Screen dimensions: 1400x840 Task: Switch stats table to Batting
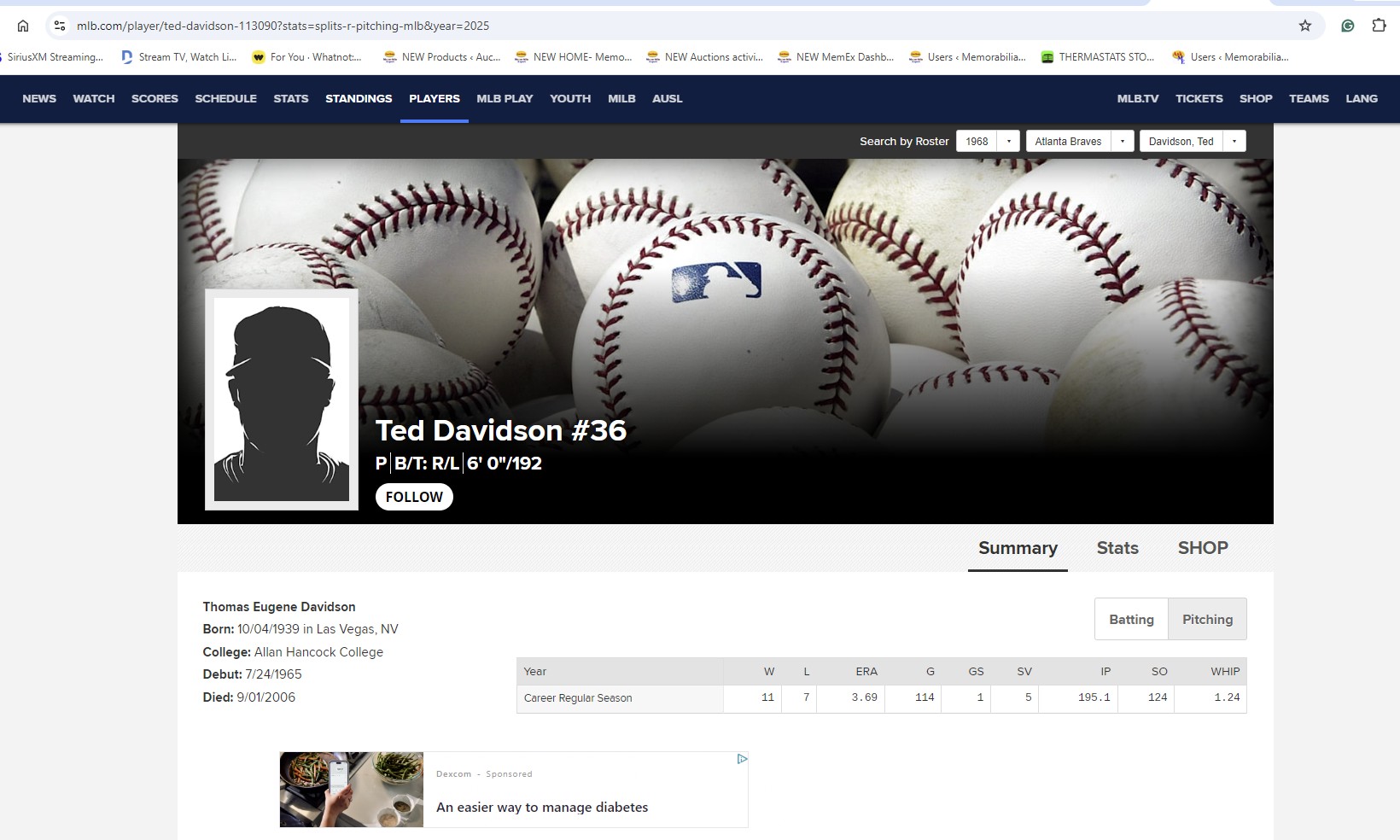(x=1131, y=619)
